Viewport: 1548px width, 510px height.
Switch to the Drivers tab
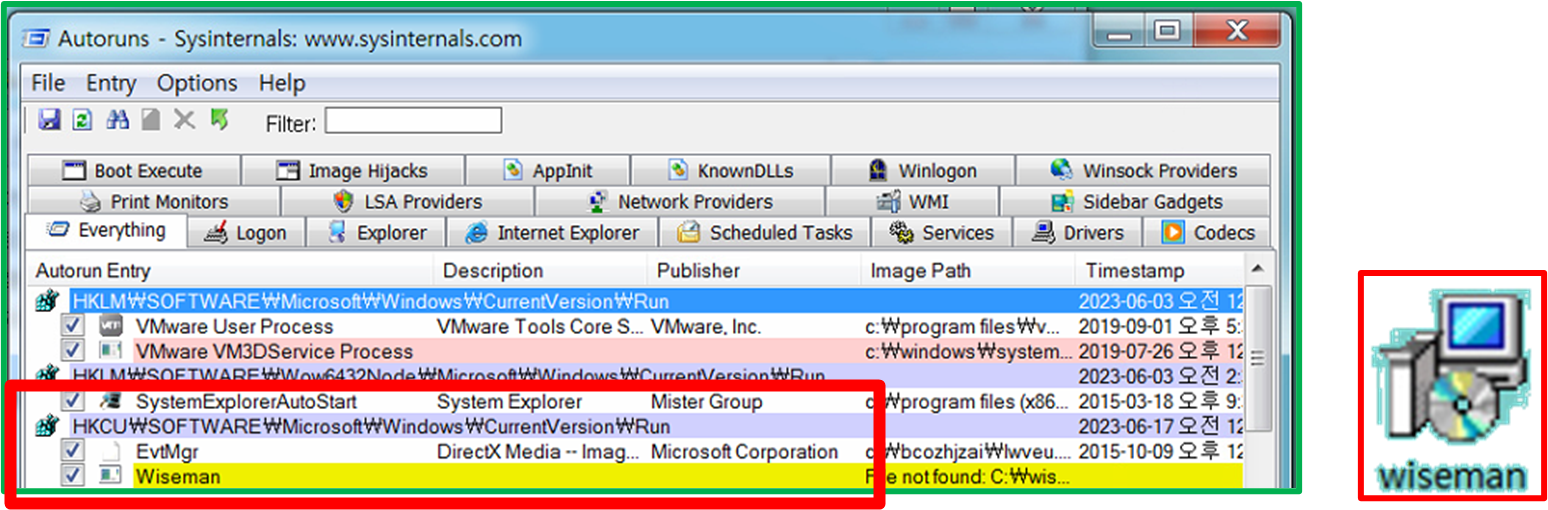(1077, 233)
